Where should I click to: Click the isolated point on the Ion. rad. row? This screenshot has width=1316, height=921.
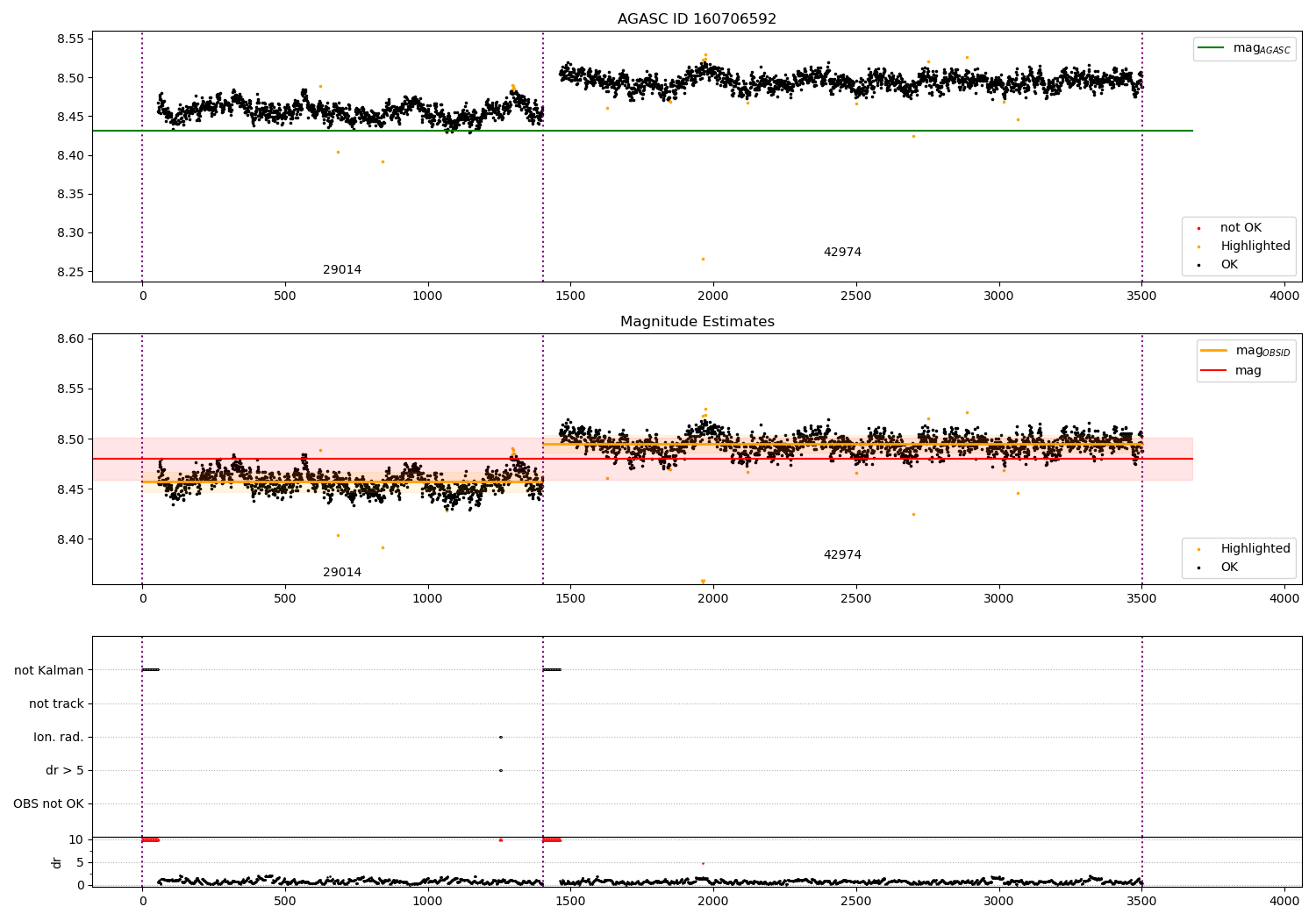click(501, 737)
